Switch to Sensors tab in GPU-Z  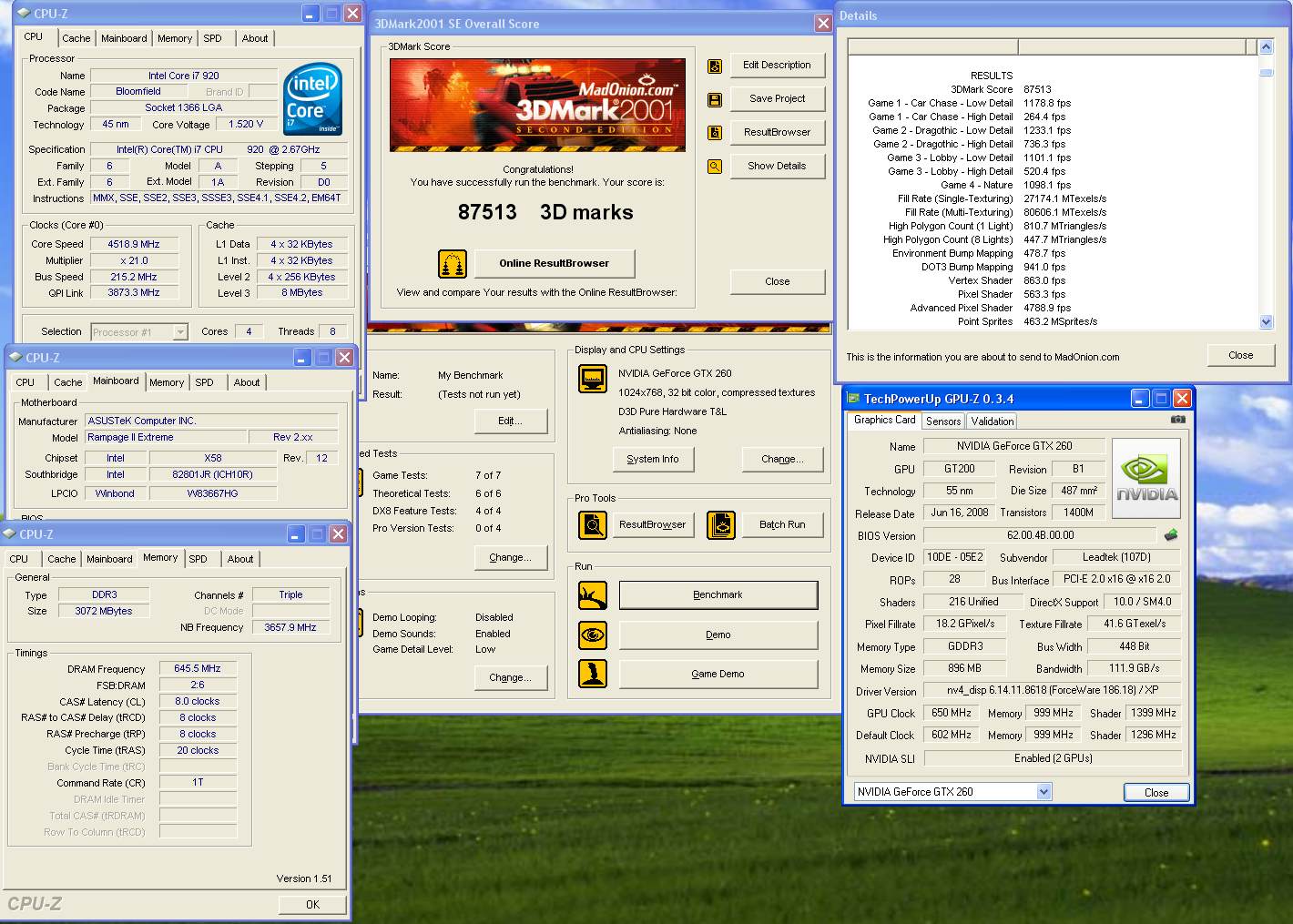coord(943,421)
